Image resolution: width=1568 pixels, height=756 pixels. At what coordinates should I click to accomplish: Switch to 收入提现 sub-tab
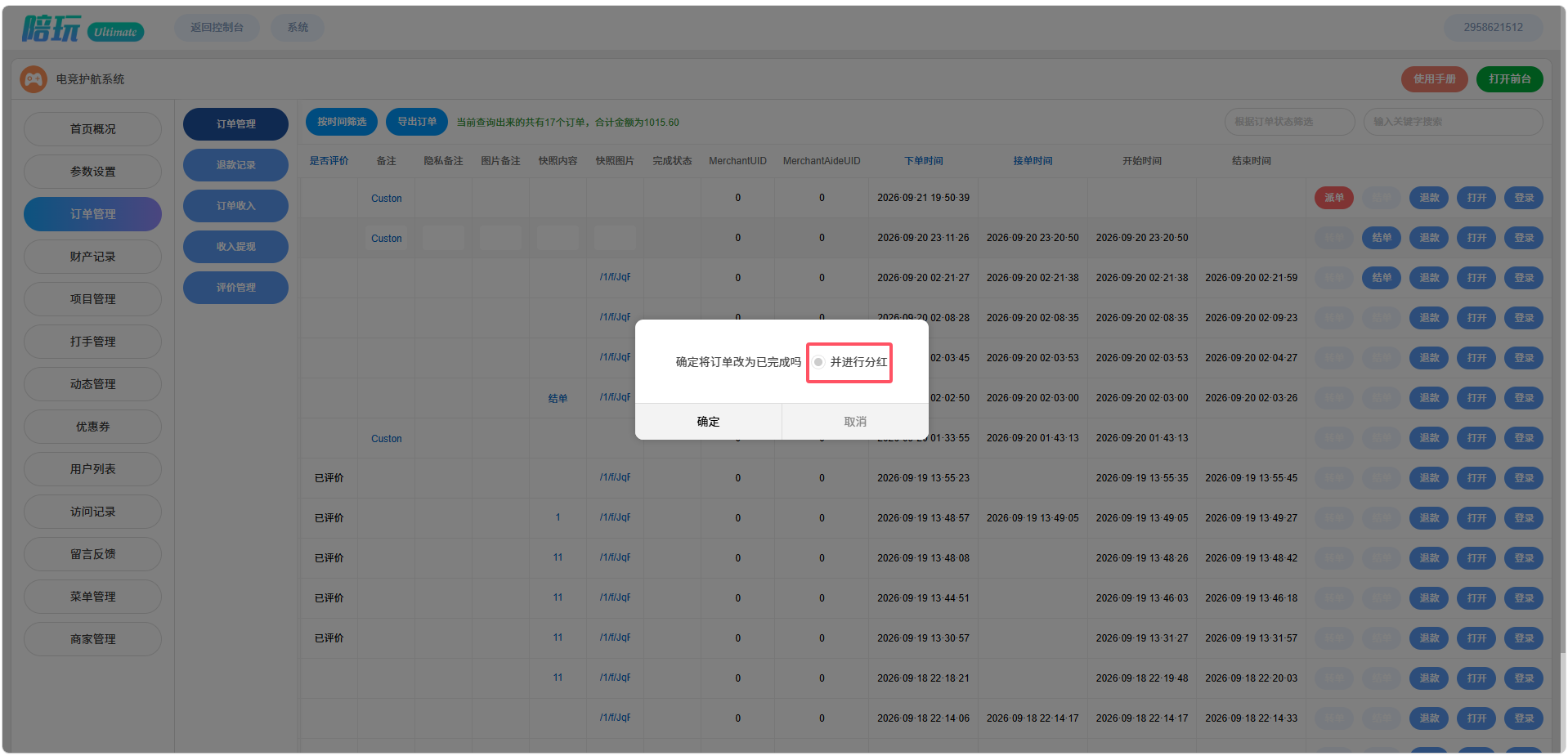(x=235, y=247)
